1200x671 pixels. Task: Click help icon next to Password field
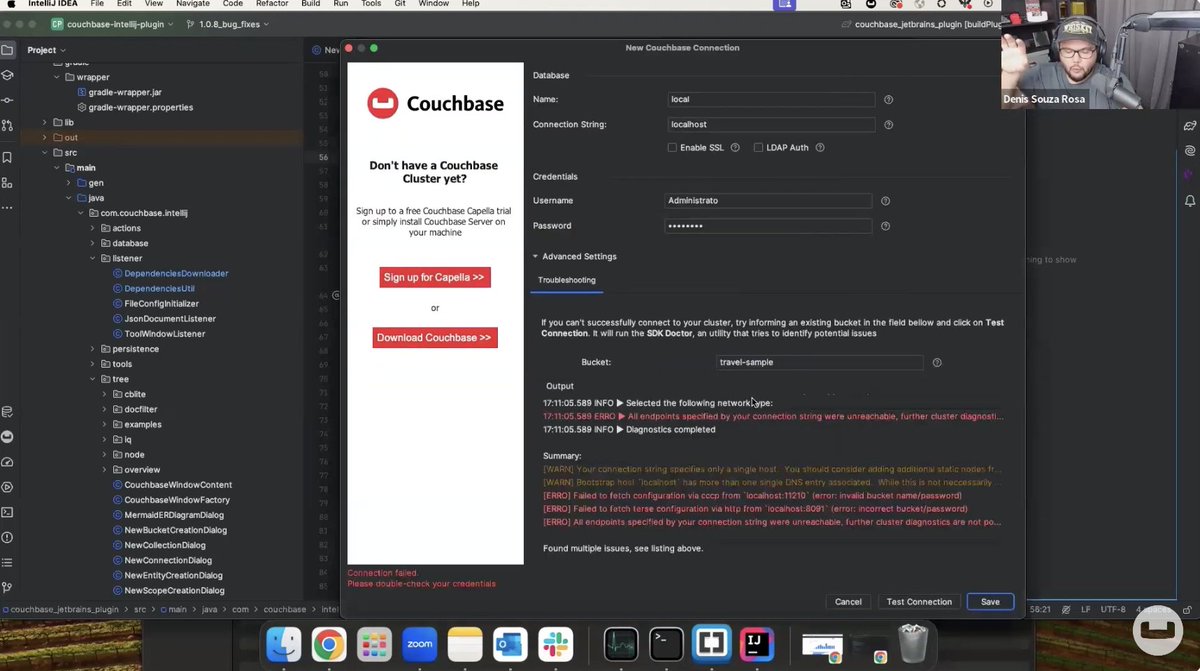coord(885,226)
